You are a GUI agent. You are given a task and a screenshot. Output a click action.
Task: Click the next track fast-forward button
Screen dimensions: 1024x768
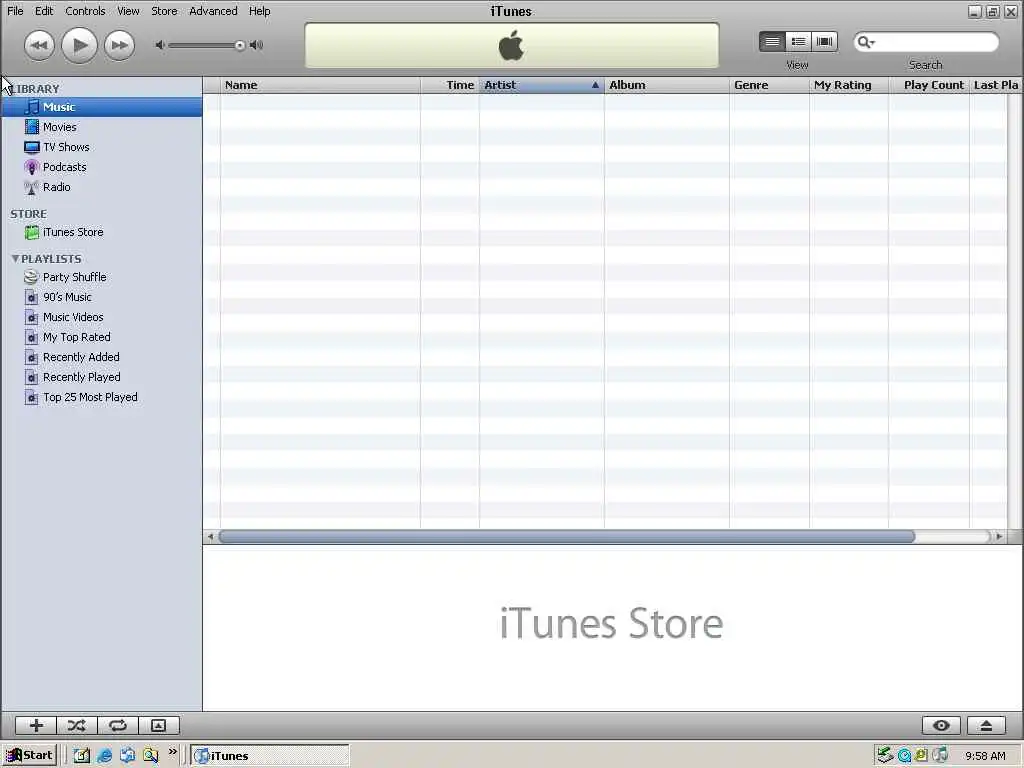[119, 45]
